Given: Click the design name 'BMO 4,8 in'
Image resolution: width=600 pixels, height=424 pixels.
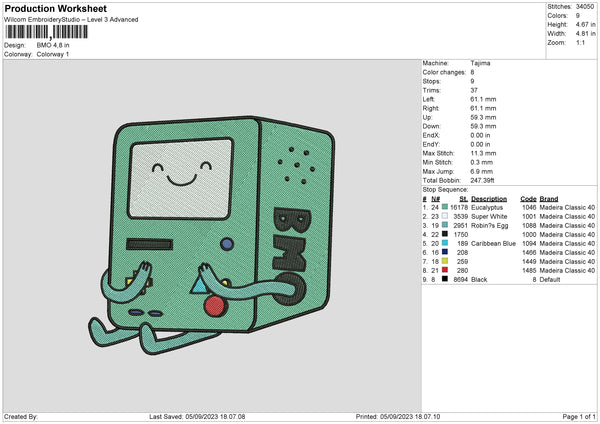Looking at the screenshot, I should click(53, 45).
